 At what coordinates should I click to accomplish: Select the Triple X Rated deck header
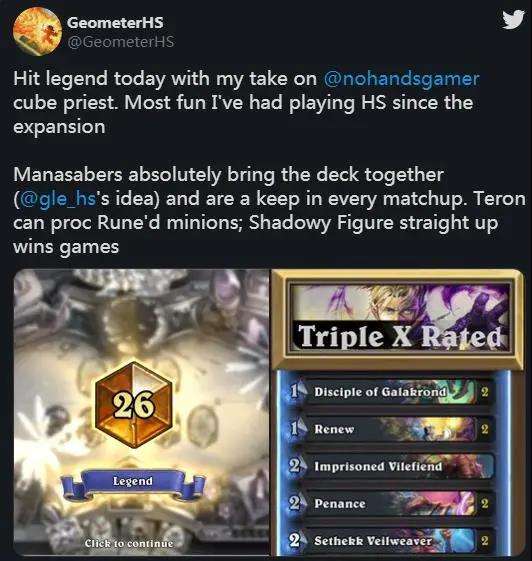pos(398,320)
